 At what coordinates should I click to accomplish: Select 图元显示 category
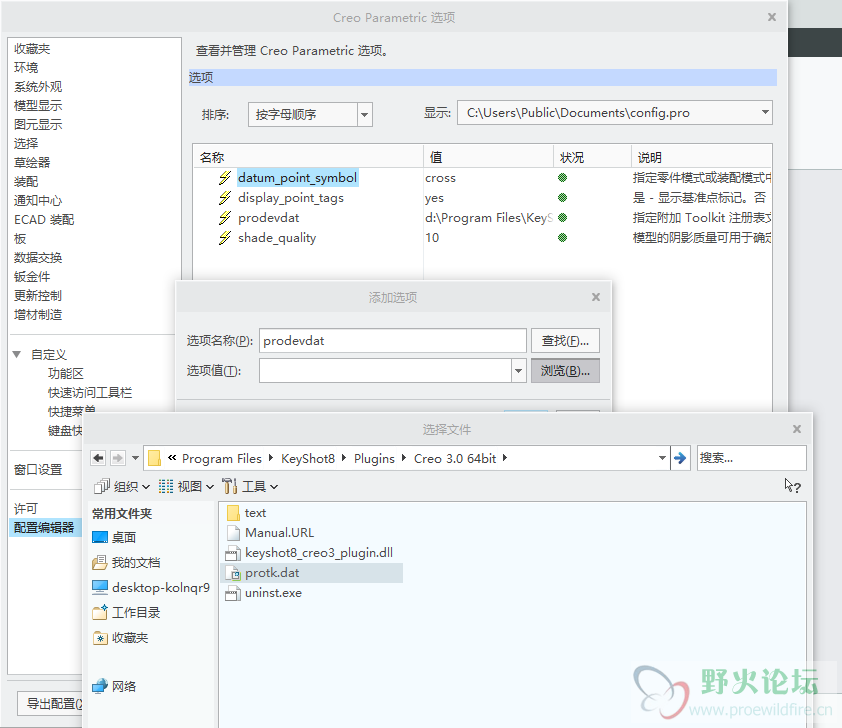[38, 125]
